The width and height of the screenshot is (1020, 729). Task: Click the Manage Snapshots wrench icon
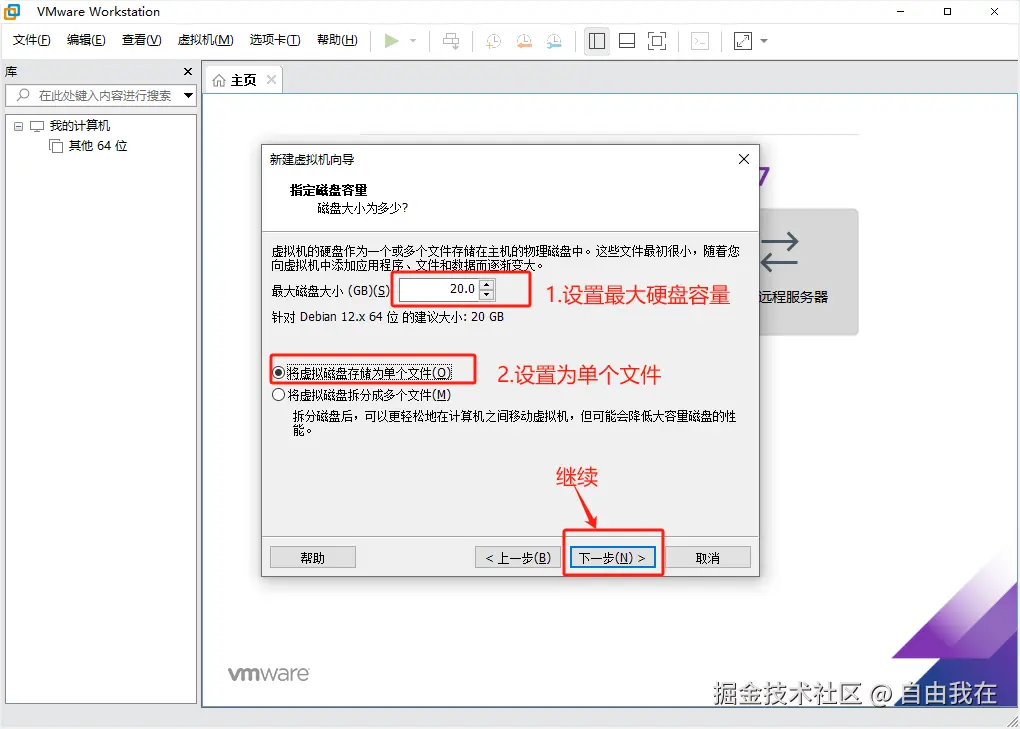tap(554, 41)
